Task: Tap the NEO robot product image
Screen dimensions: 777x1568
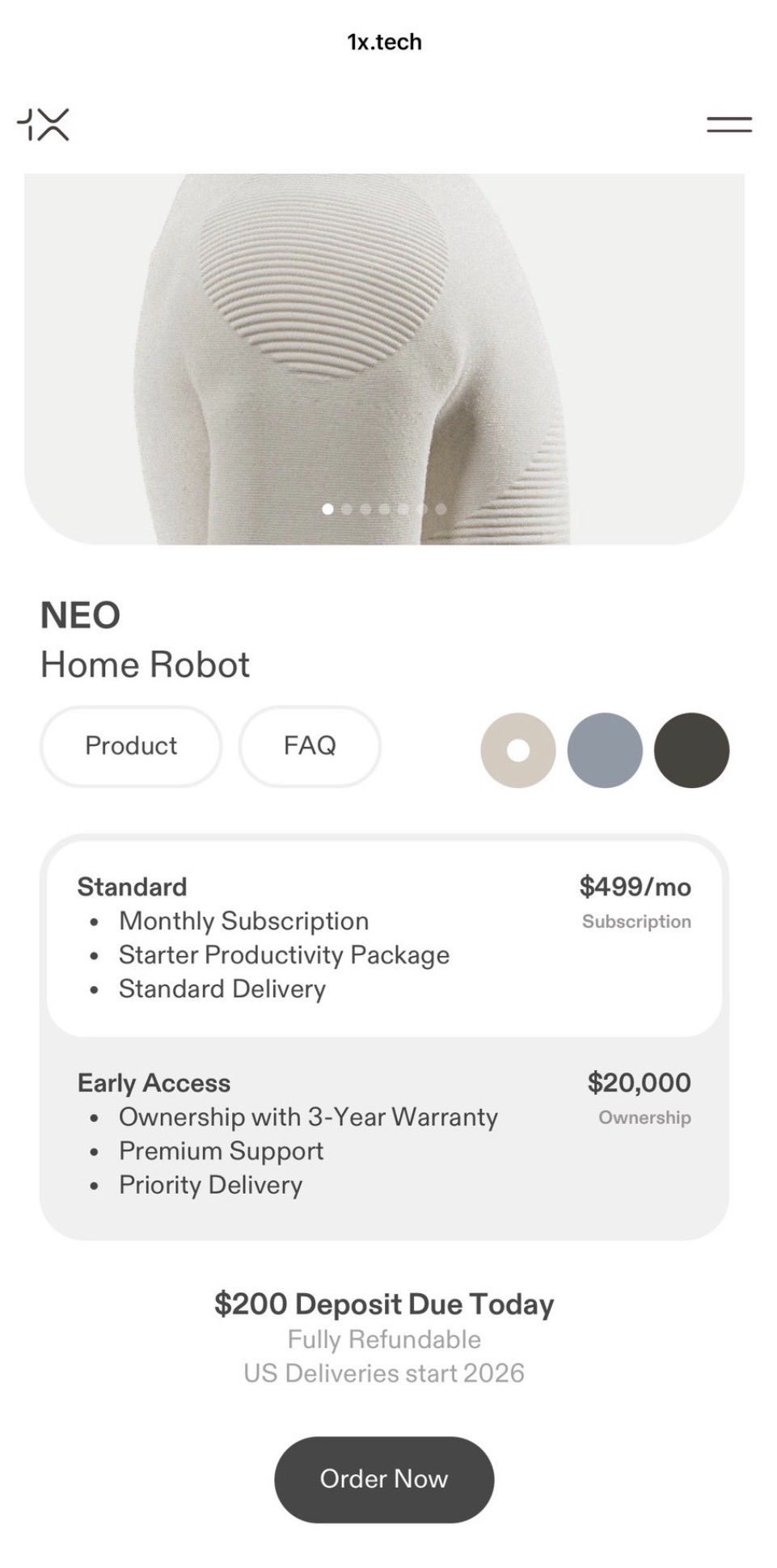Action: point(384,339)
